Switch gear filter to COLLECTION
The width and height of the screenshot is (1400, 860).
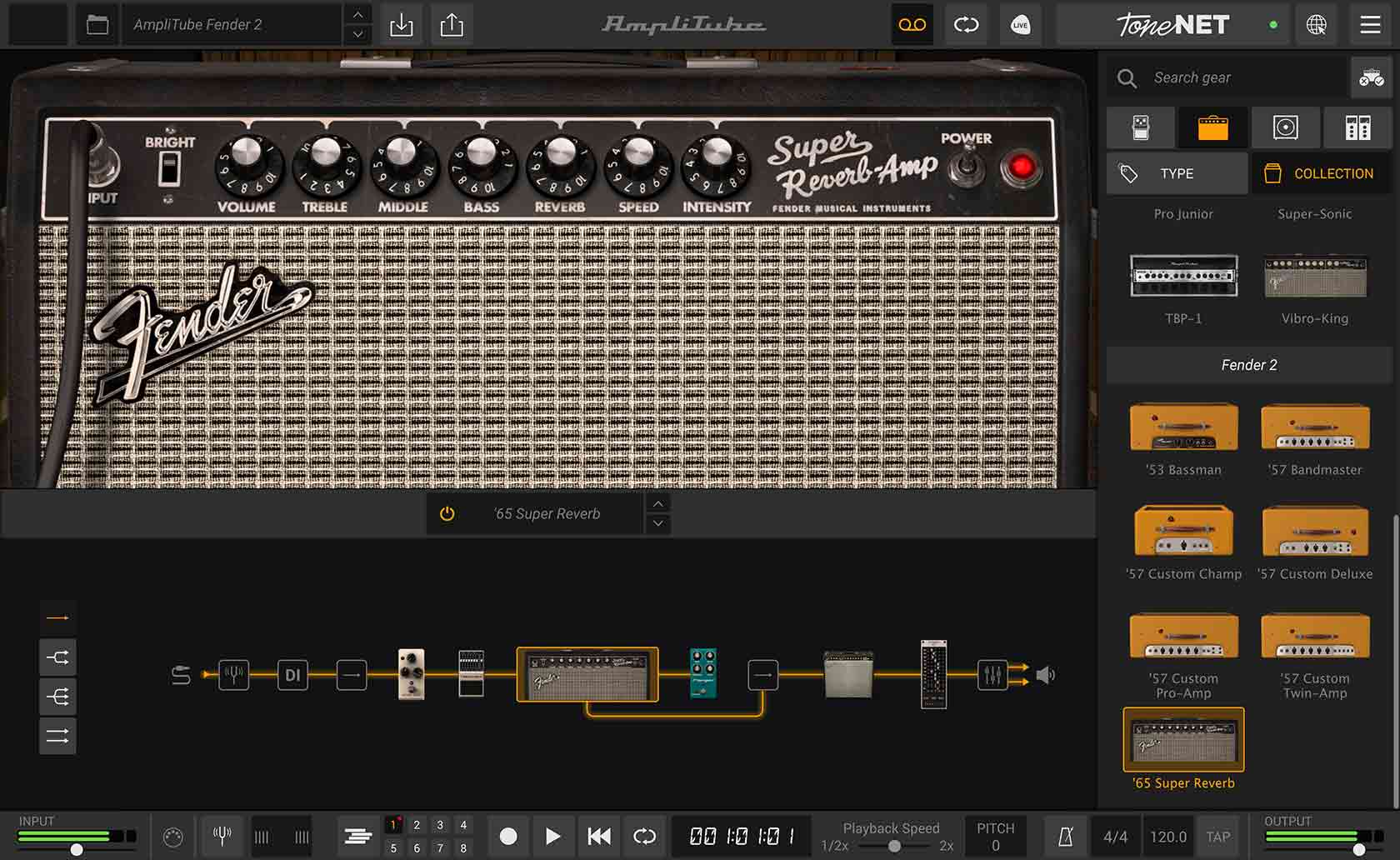click(x=1321, y=173)
